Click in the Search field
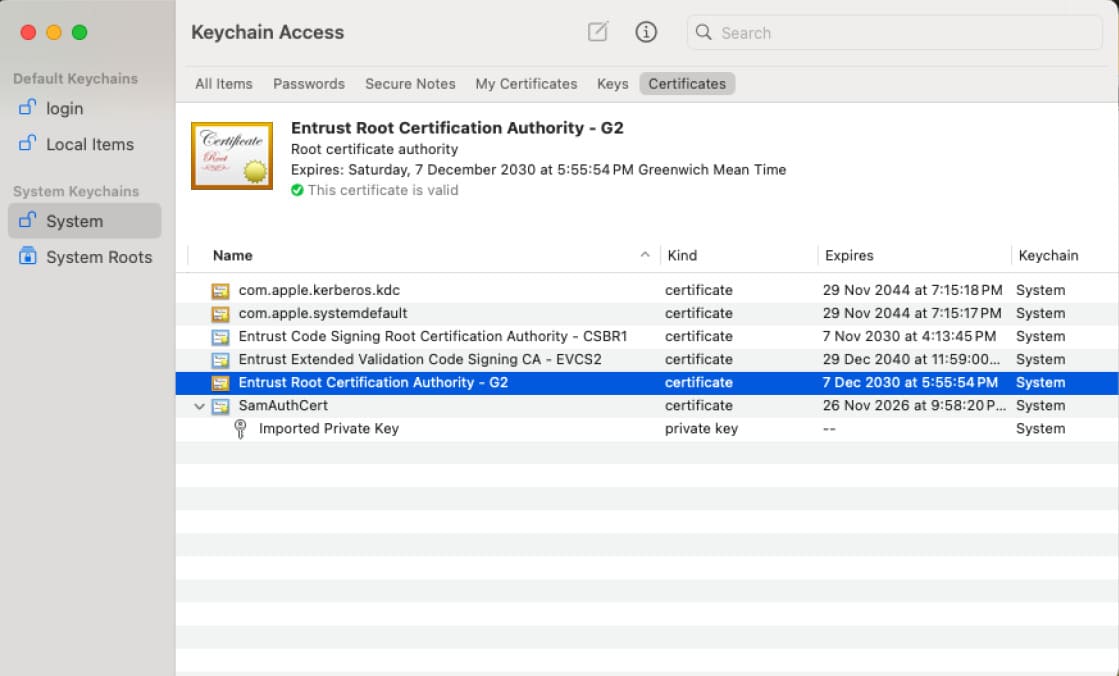This screenshot has height=676, width=1119. point(900,33)
